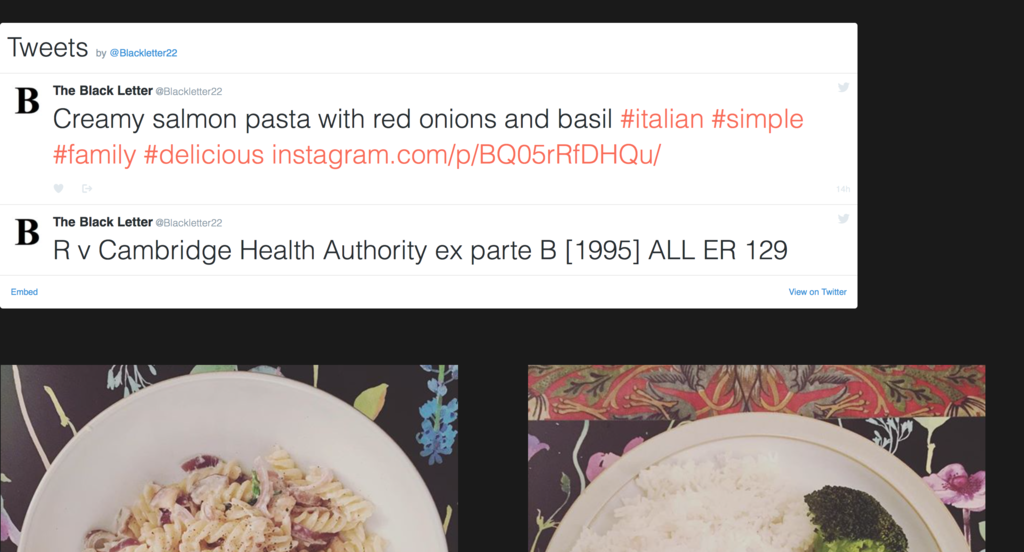Open View on Twitter link
The width and height of the screenshot is (1024, 552).
[817, 292]
